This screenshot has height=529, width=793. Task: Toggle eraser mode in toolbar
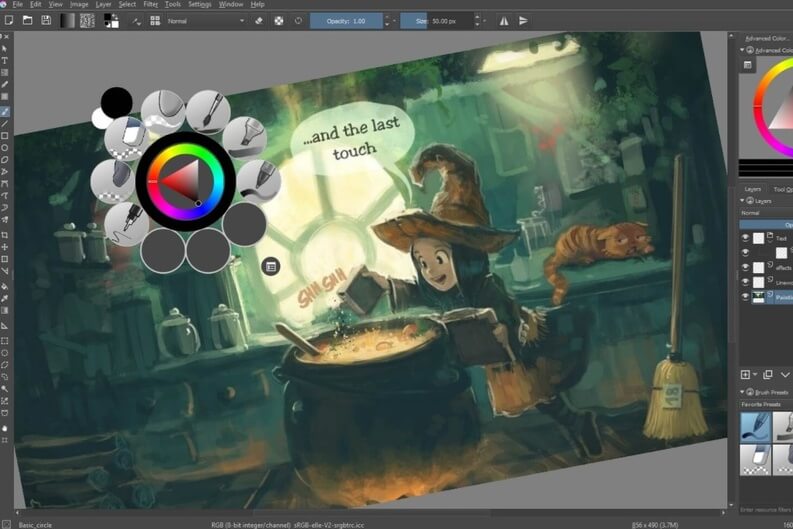[x=259, y=21]
